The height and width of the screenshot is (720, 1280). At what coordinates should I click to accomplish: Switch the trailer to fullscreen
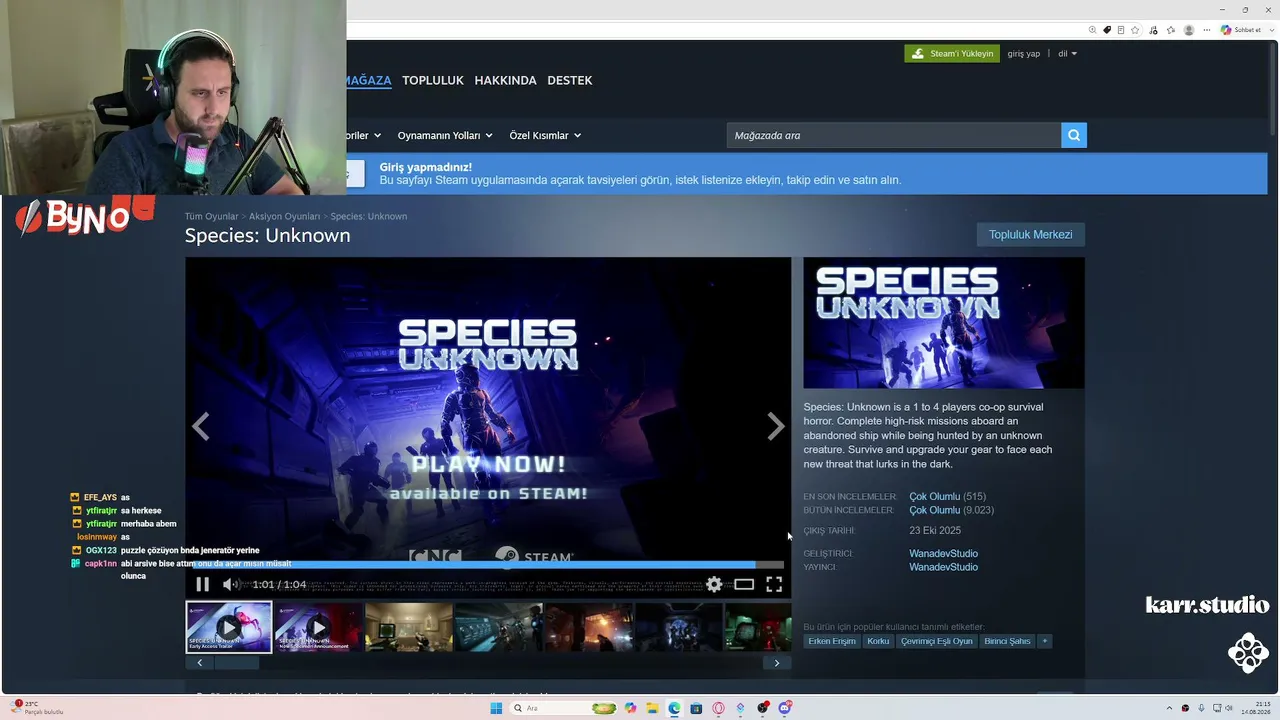774,584
